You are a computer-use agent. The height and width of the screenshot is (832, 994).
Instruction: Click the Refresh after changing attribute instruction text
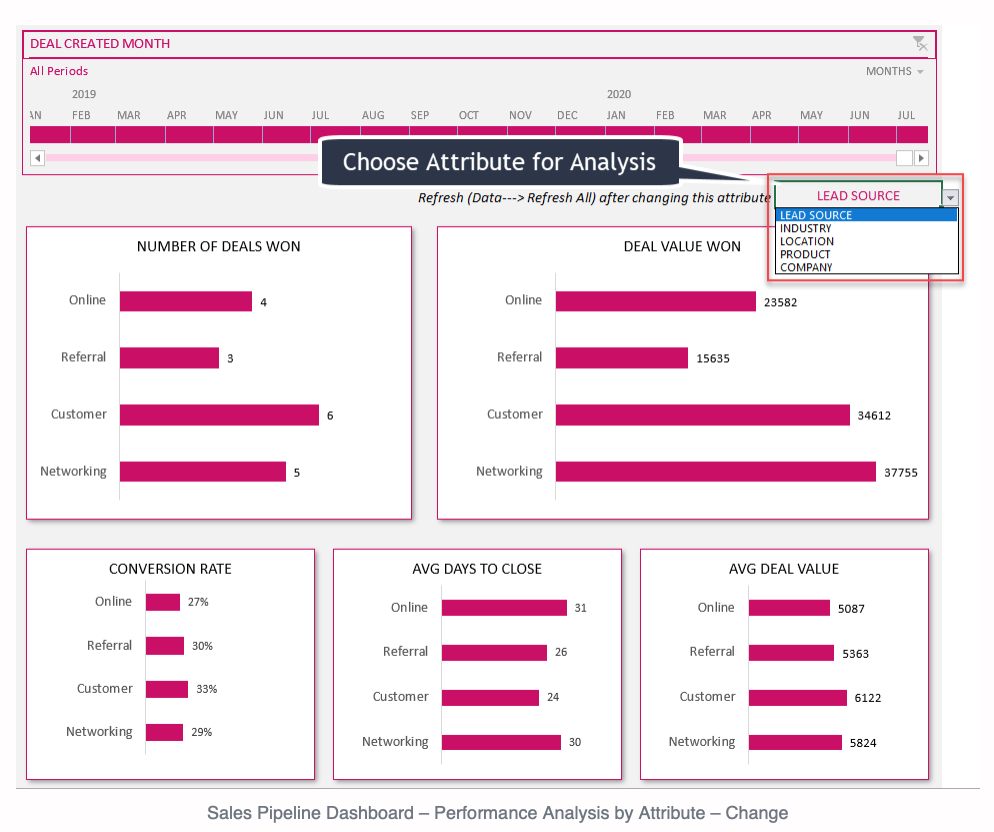[x=594, y=198]
